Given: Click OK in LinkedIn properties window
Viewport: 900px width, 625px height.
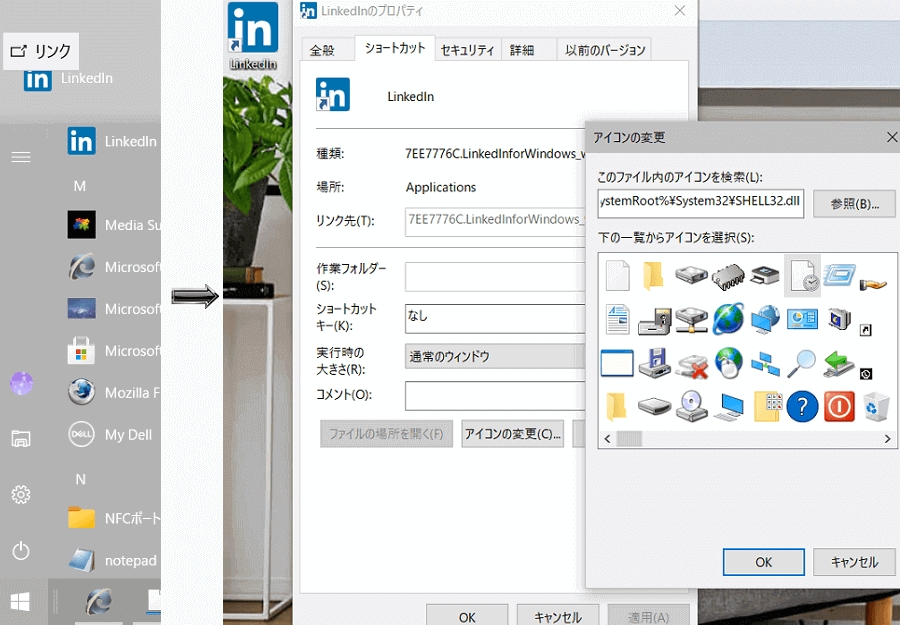Looking at the screenshot, I should [x=467, y=616].
